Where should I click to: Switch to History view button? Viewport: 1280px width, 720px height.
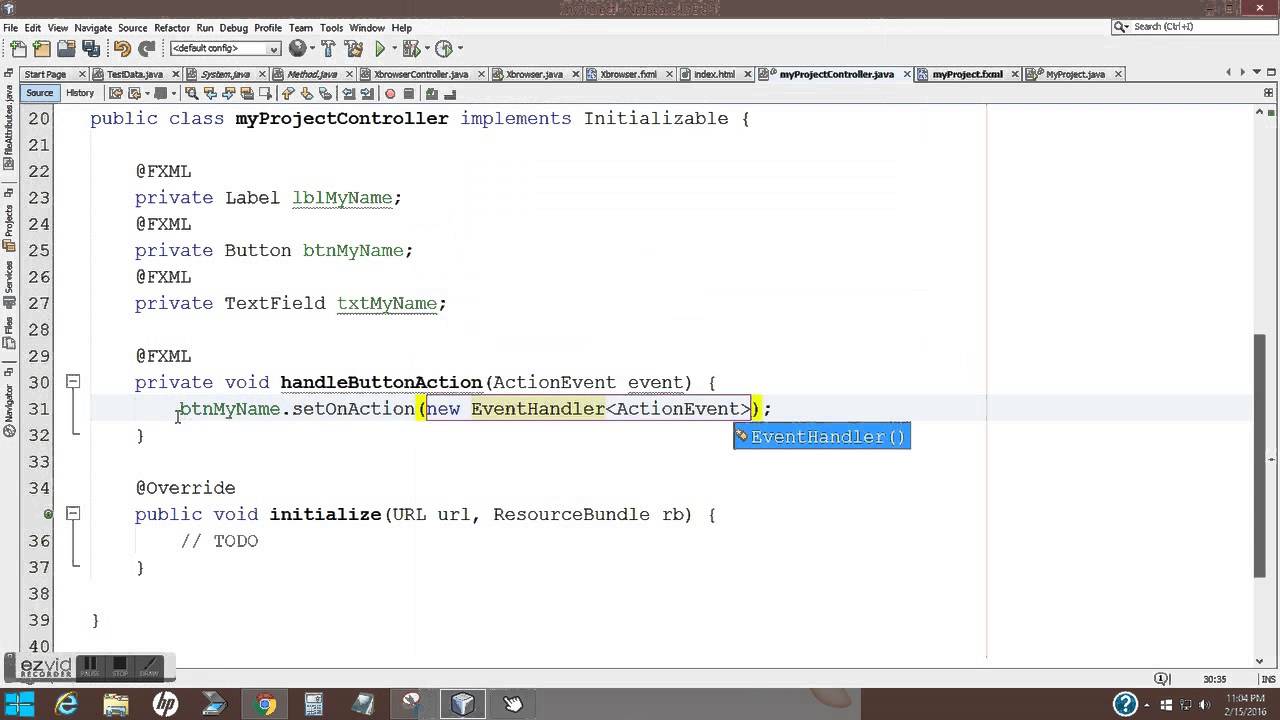[x=80, y=93]
